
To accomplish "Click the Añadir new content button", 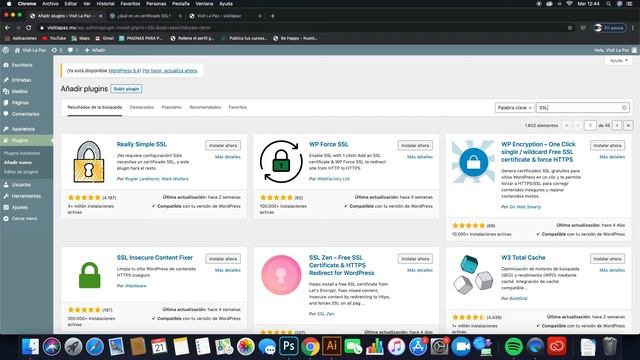I will point(95,50).
